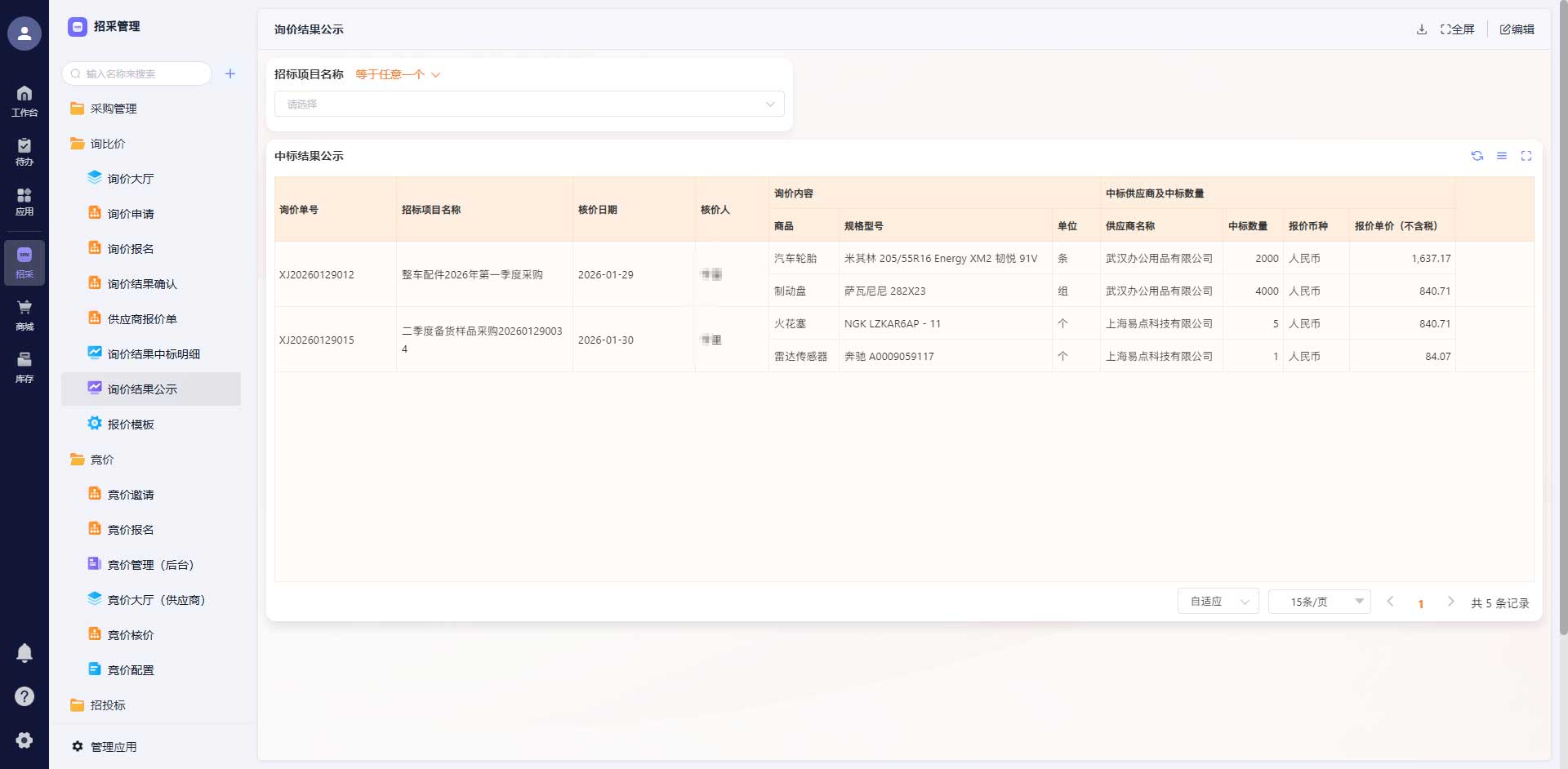Open 招标项目名称 请选择 dropdown
Viewport: 1568px width, 769px height.
(529, 104)
